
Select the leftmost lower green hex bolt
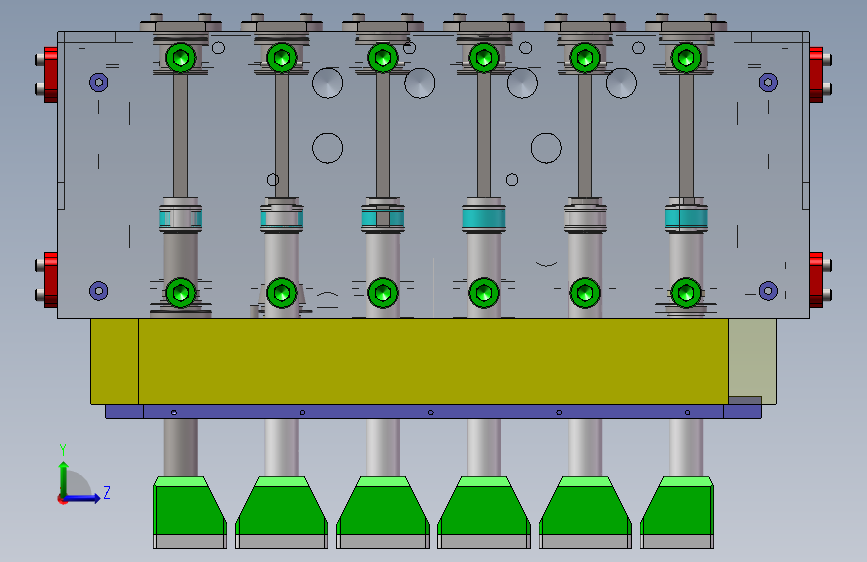180,293
